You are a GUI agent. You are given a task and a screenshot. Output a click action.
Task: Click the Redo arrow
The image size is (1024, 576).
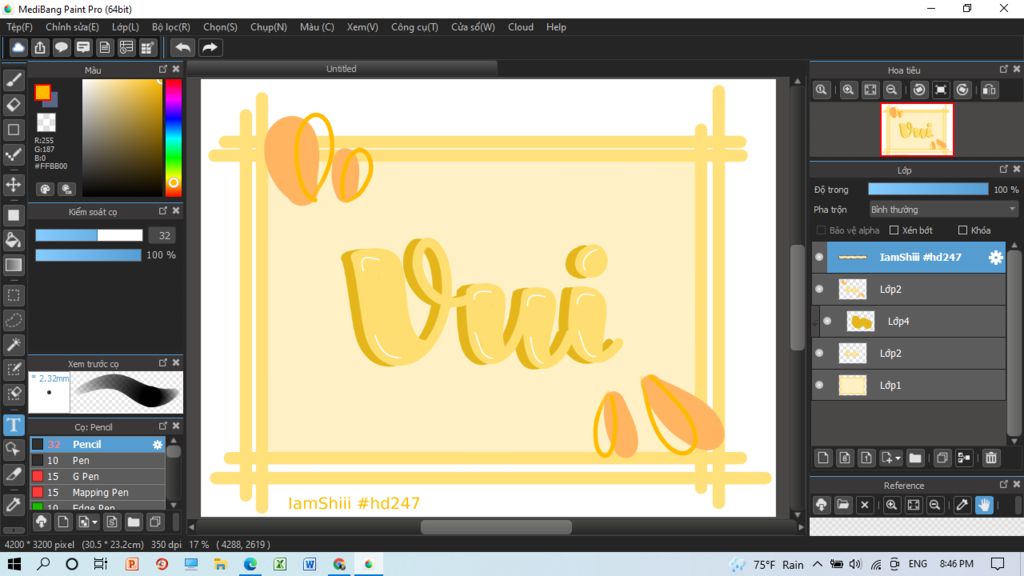point(210,48)
